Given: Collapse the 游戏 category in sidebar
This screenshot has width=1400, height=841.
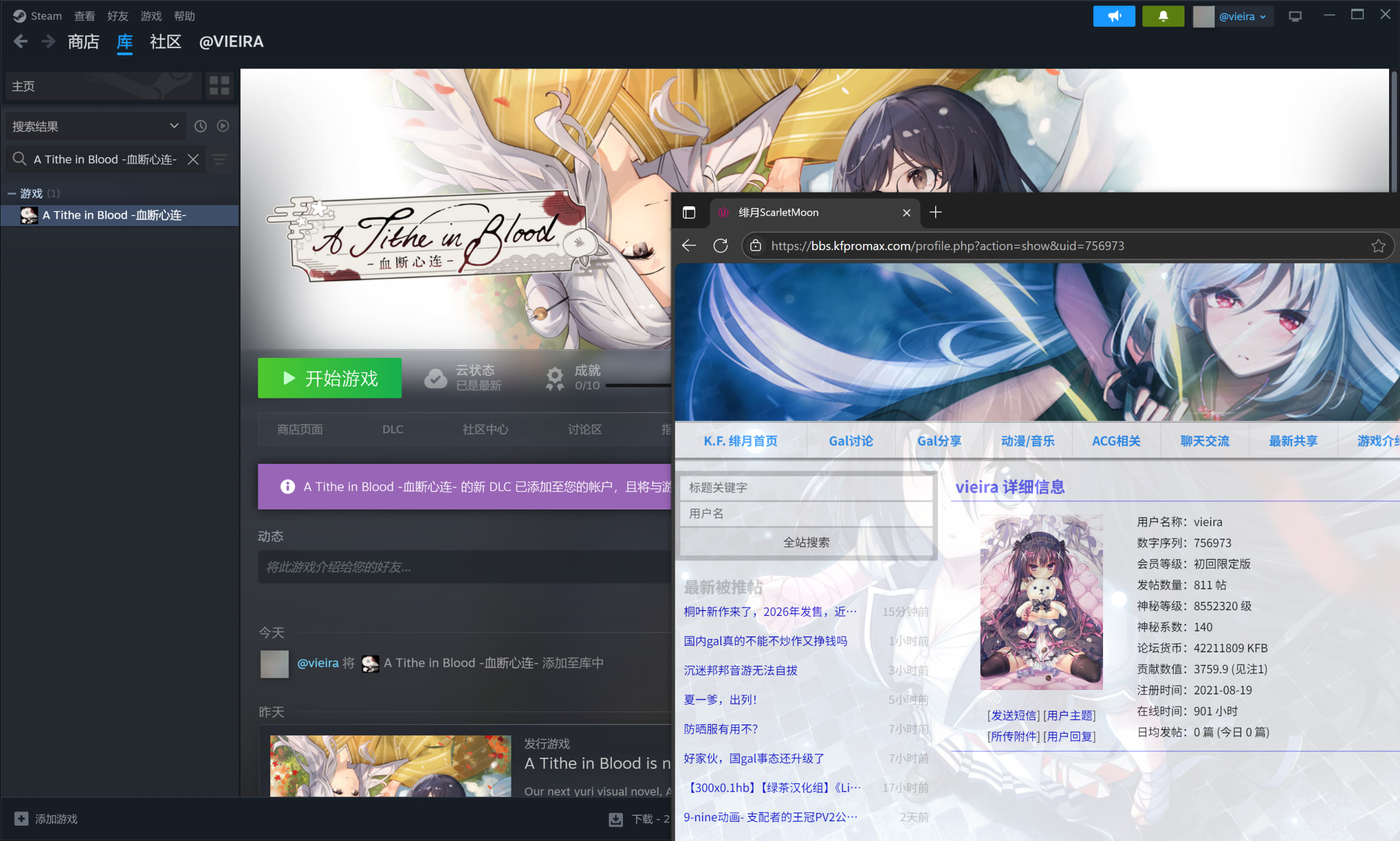Looking at the screenshot, I should point(11,194).
